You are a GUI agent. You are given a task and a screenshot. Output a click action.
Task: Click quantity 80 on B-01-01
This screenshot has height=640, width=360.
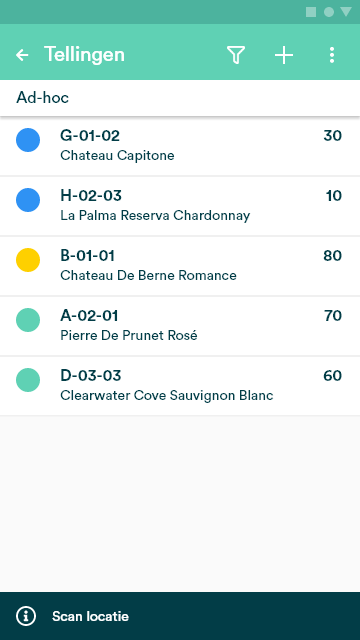tap(332, 256)
